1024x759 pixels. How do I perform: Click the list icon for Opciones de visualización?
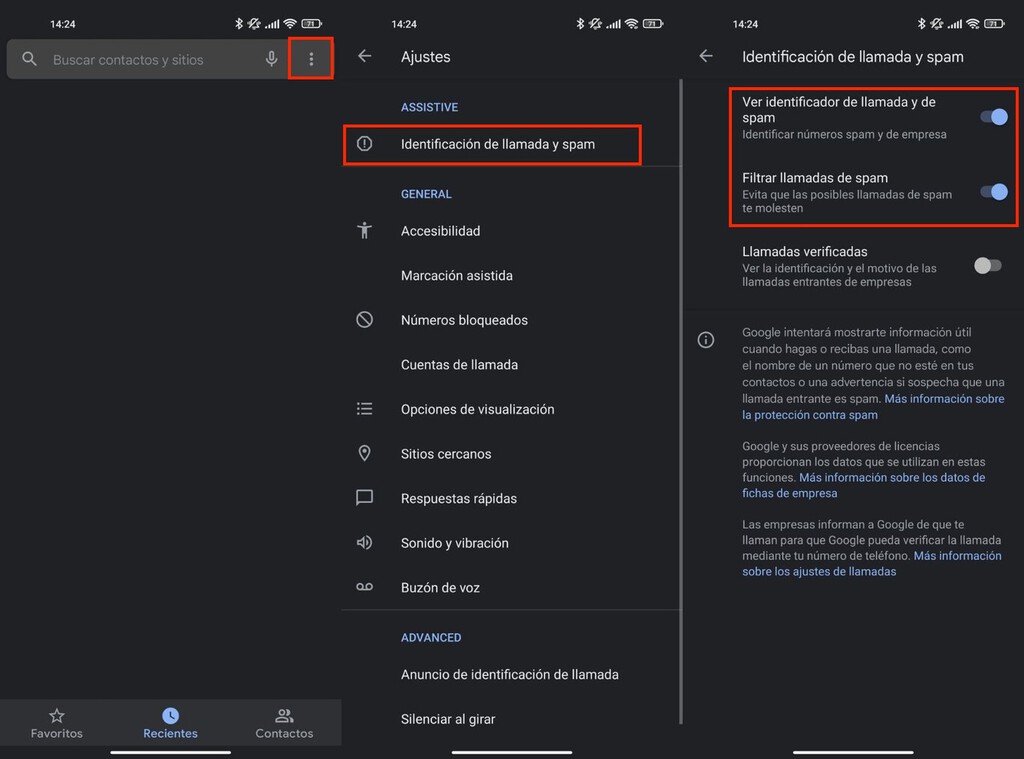click(364, 409)
